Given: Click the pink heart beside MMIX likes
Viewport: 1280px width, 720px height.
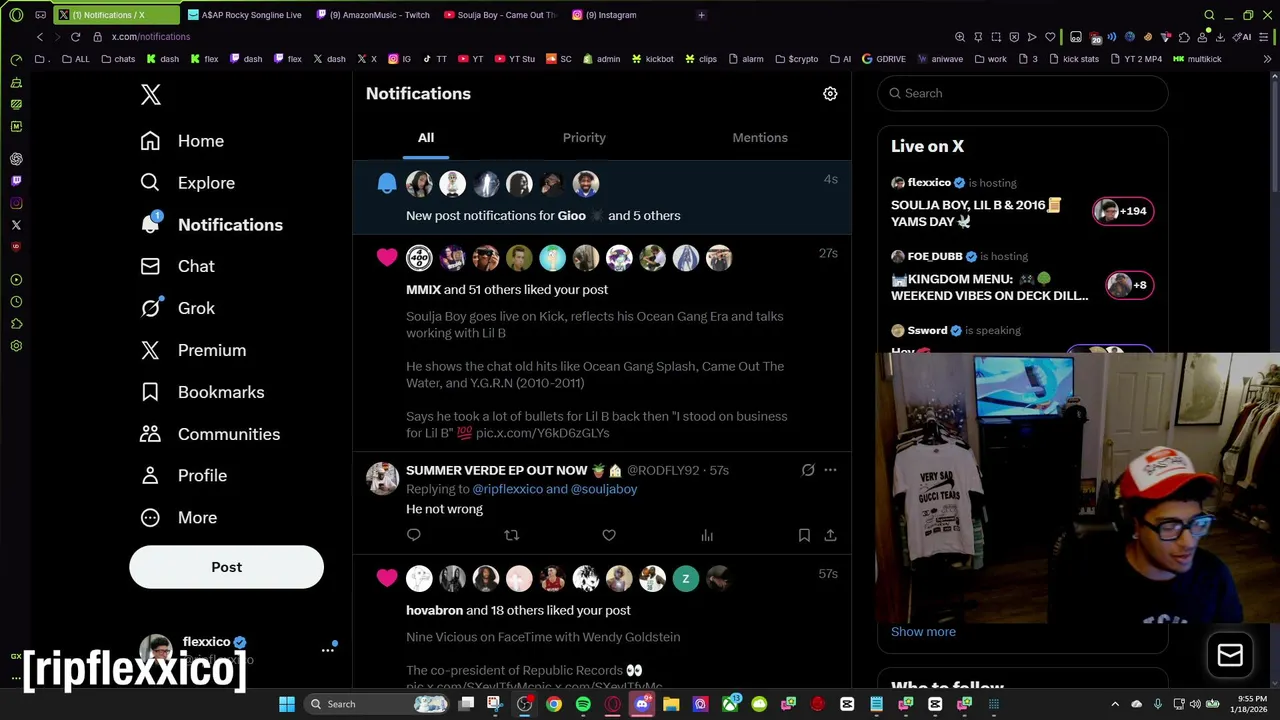Looking at the screenshot, I should point(387,258).
